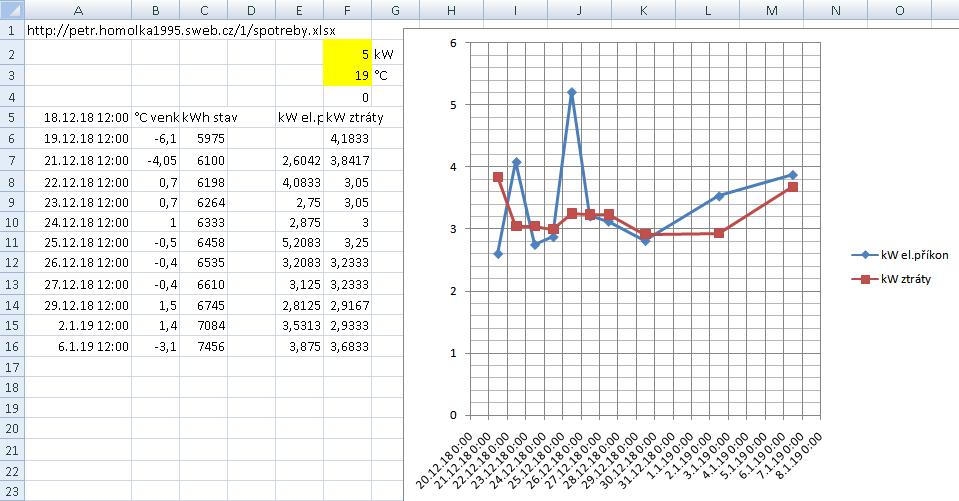Select column header M
The height and width of the screenshot is (501, 959).
(771, 10)
